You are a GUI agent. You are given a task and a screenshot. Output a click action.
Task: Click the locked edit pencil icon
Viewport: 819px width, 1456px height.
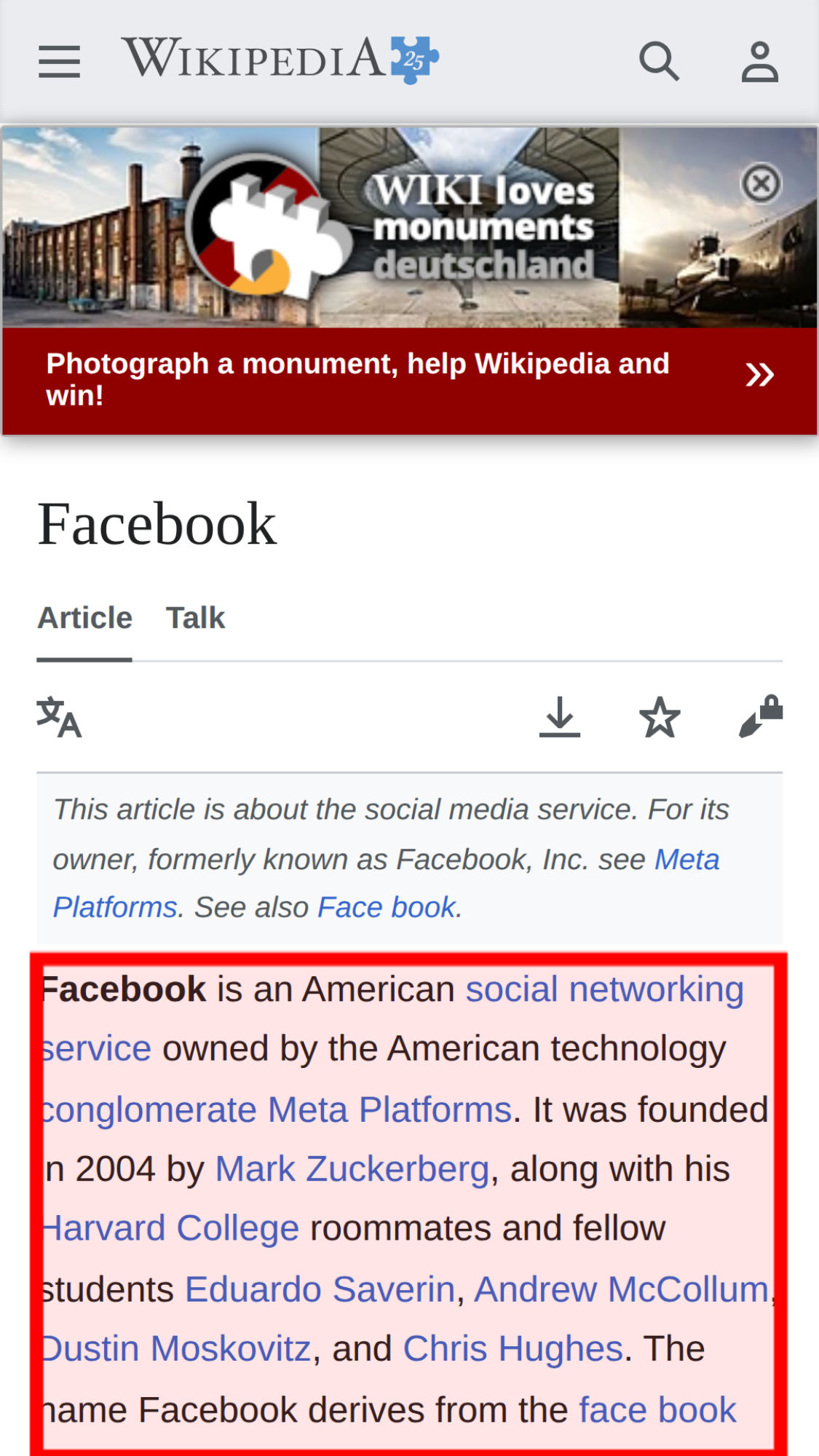coord(761,716)
